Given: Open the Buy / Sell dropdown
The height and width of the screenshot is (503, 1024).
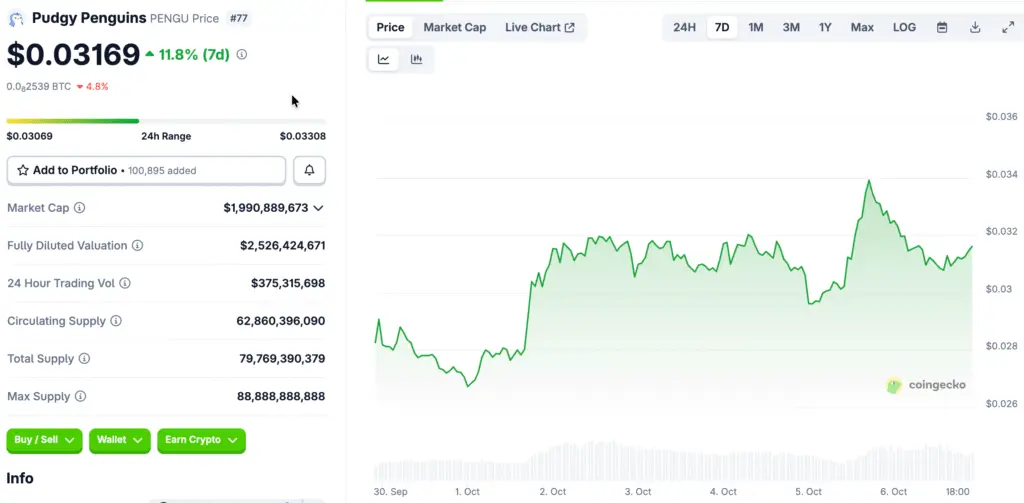Looking at the screenshot, I should (44, 440).
